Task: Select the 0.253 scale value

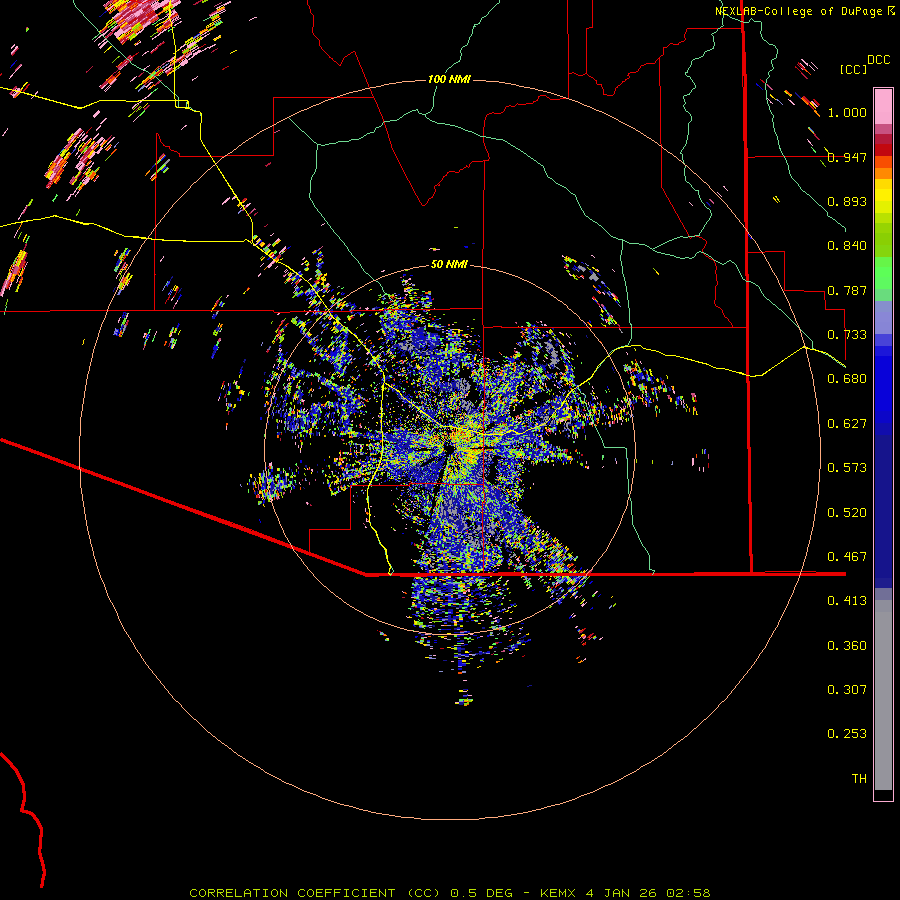Action: [x=847, y=734]
